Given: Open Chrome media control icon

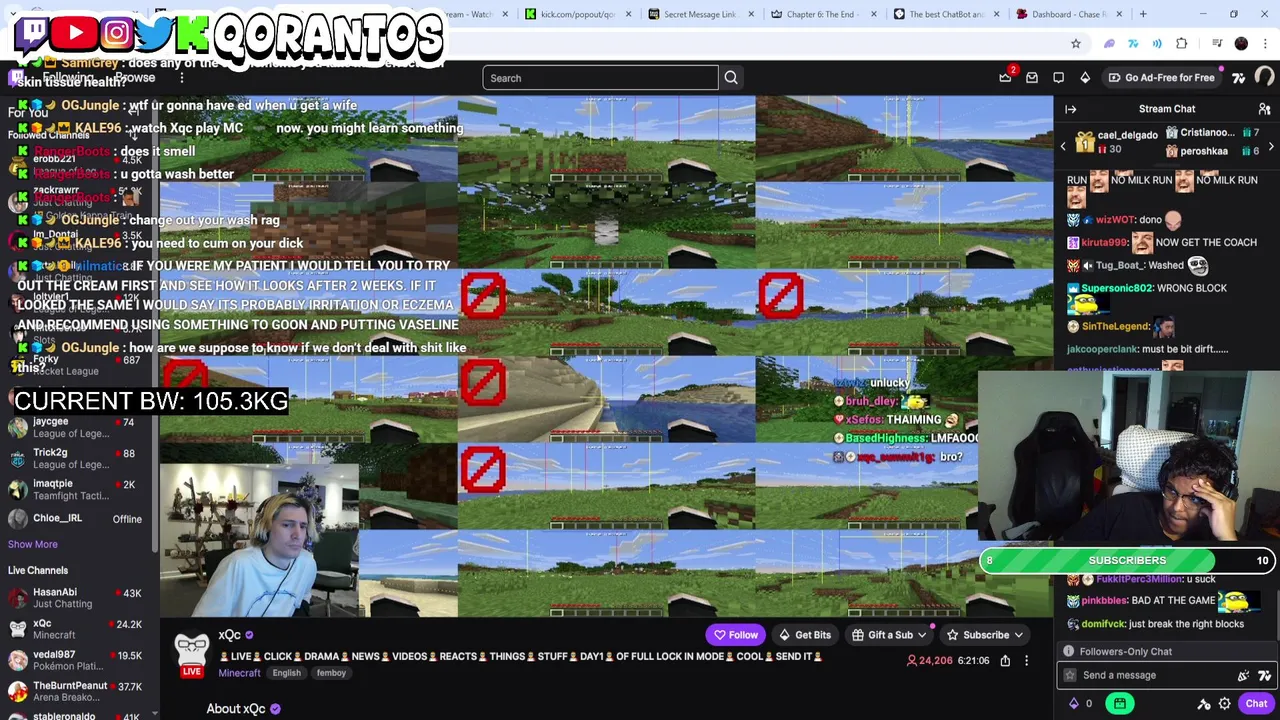Looking at the screenshot, I should click(x=1217, y=43).
